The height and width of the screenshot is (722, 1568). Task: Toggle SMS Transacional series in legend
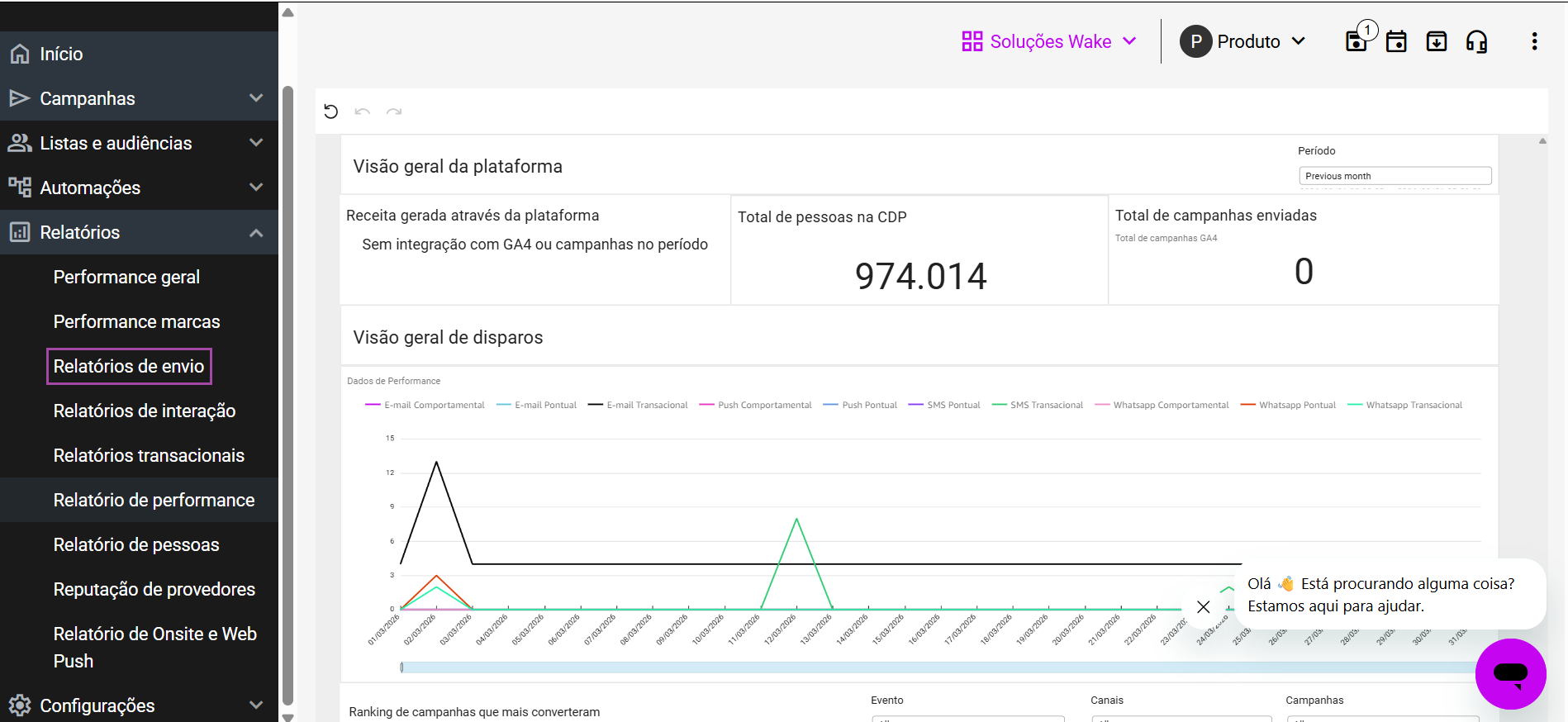tap(1038, 405)
